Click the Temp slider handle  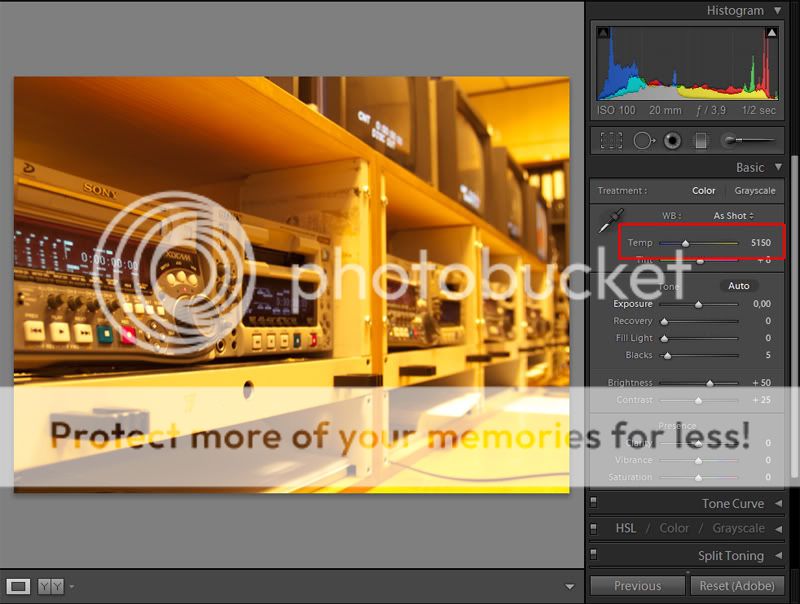pyautogui.click(x=686, y=243)
